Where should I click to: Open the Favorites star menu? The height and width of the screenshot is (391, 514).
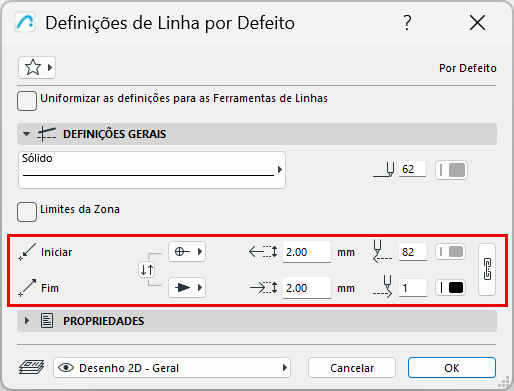point(37,68)
